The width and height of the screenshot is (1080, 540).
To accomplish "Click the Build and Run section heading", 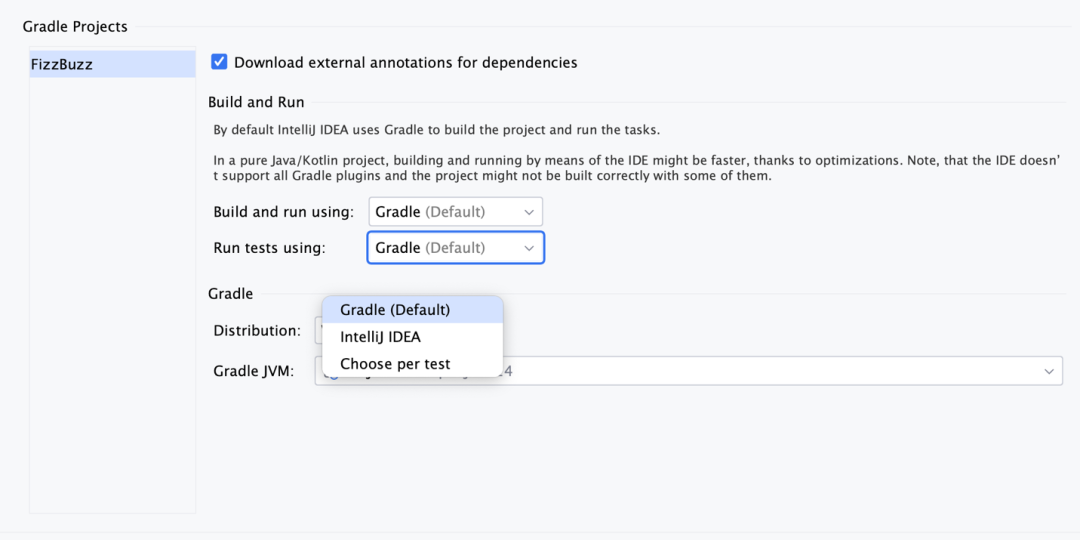I will tap(256, 103).
